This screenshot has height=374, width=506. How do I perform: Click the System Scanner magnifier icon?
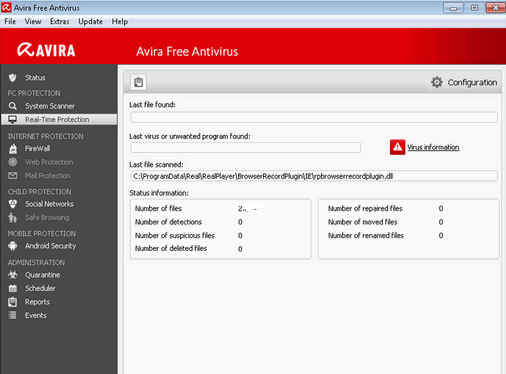[x=13, y=106]
